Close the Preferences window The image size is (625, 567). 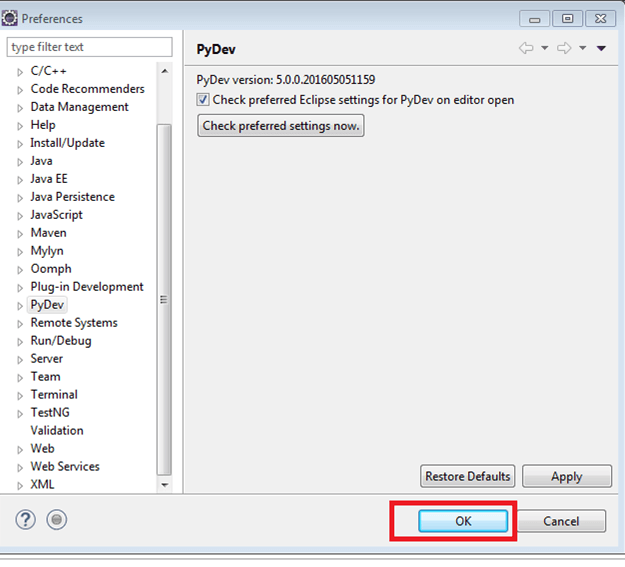pyautogui.click(x=600, y=19)
